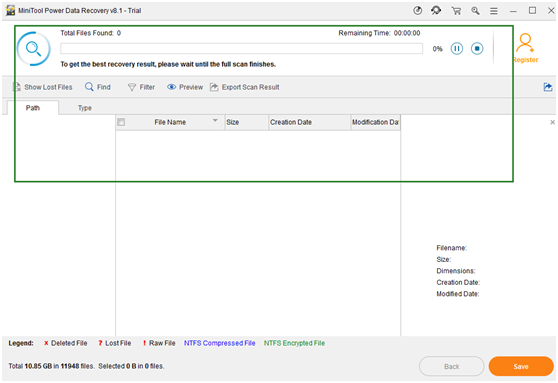Click the Preview eye button
The width and height of the screenshot is (558, 383).
tap(185, 87)
